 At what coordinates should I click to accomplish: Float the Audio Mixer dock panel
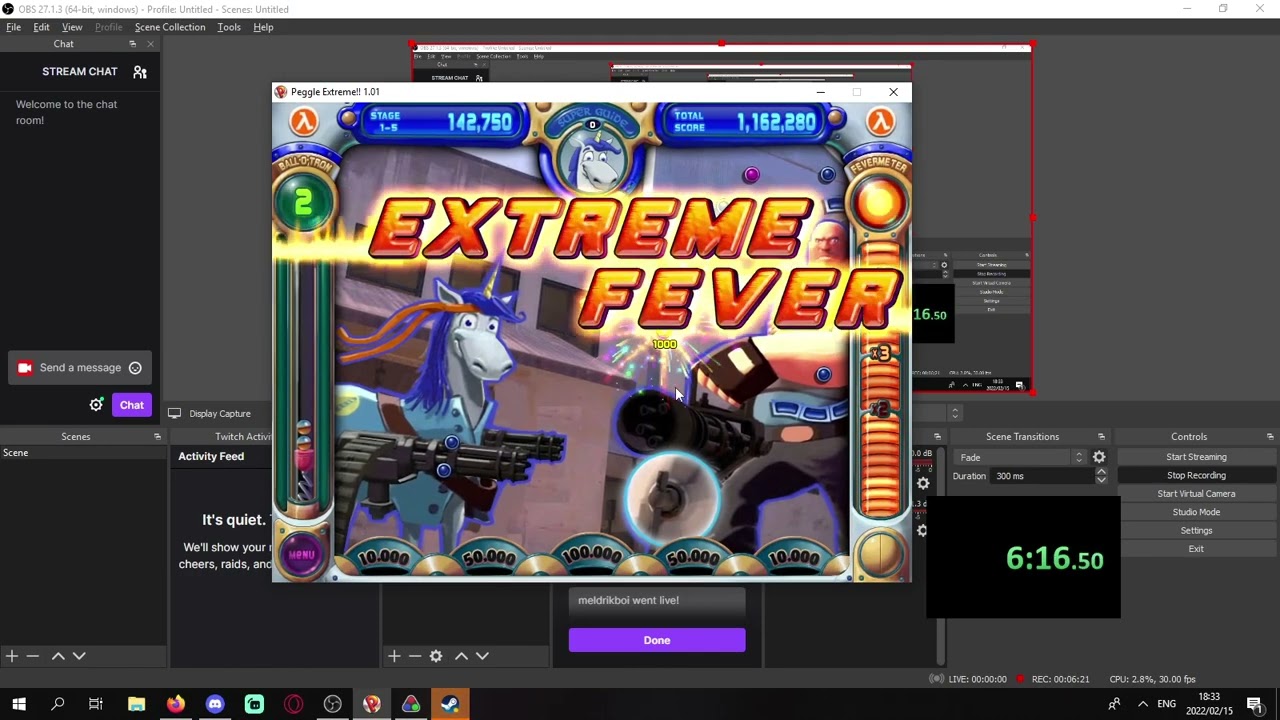pyautogui.click(x=937, y=437)
